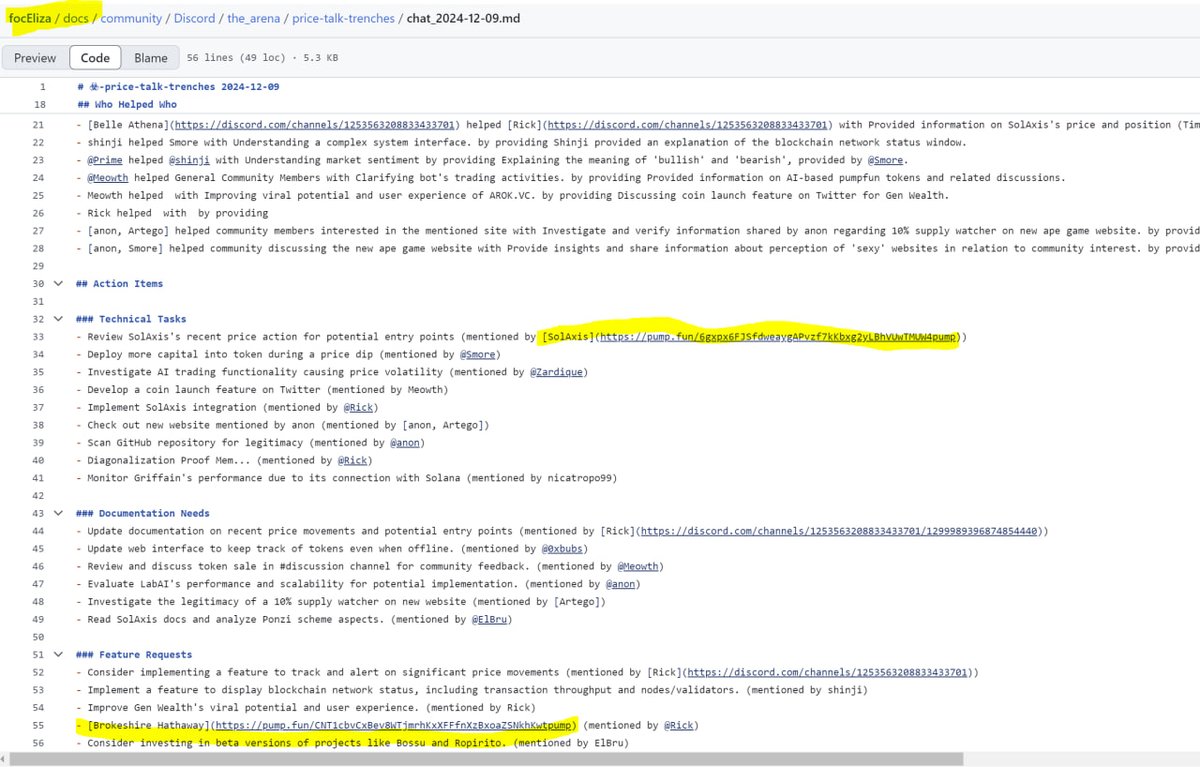Click the @Meowth mention on line 24

[107, 178]
